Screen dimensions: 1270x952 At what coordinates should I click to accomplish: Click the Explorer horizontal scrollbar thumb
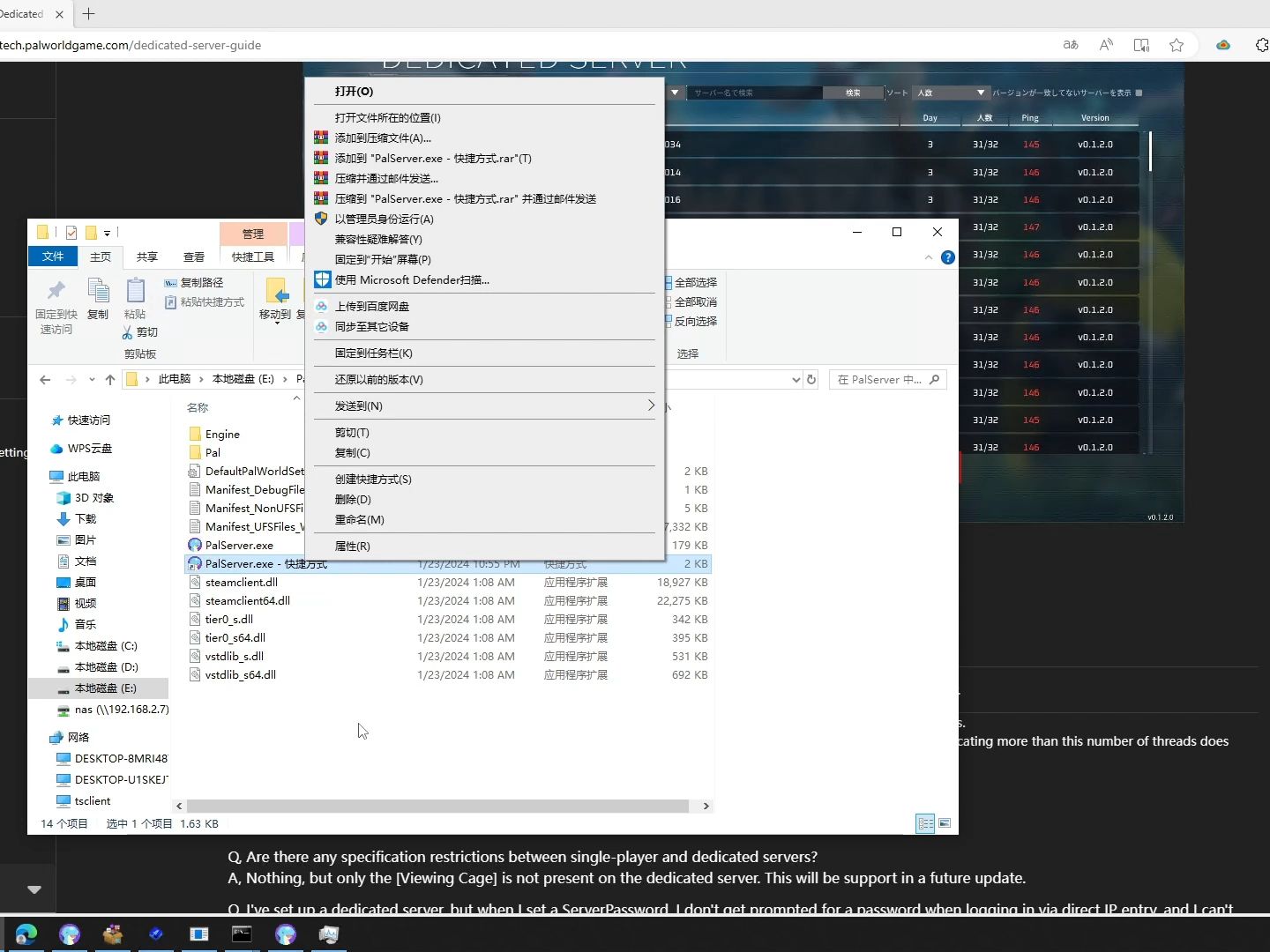click(437, 806)
